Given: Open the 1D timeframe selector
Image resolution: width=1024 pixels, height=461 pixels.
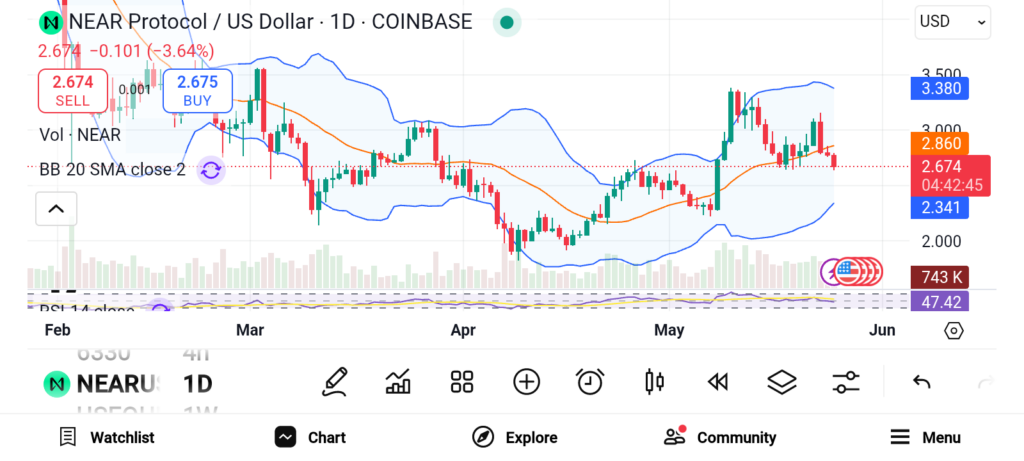Looking at the screenshot, I should coord(197,383).
